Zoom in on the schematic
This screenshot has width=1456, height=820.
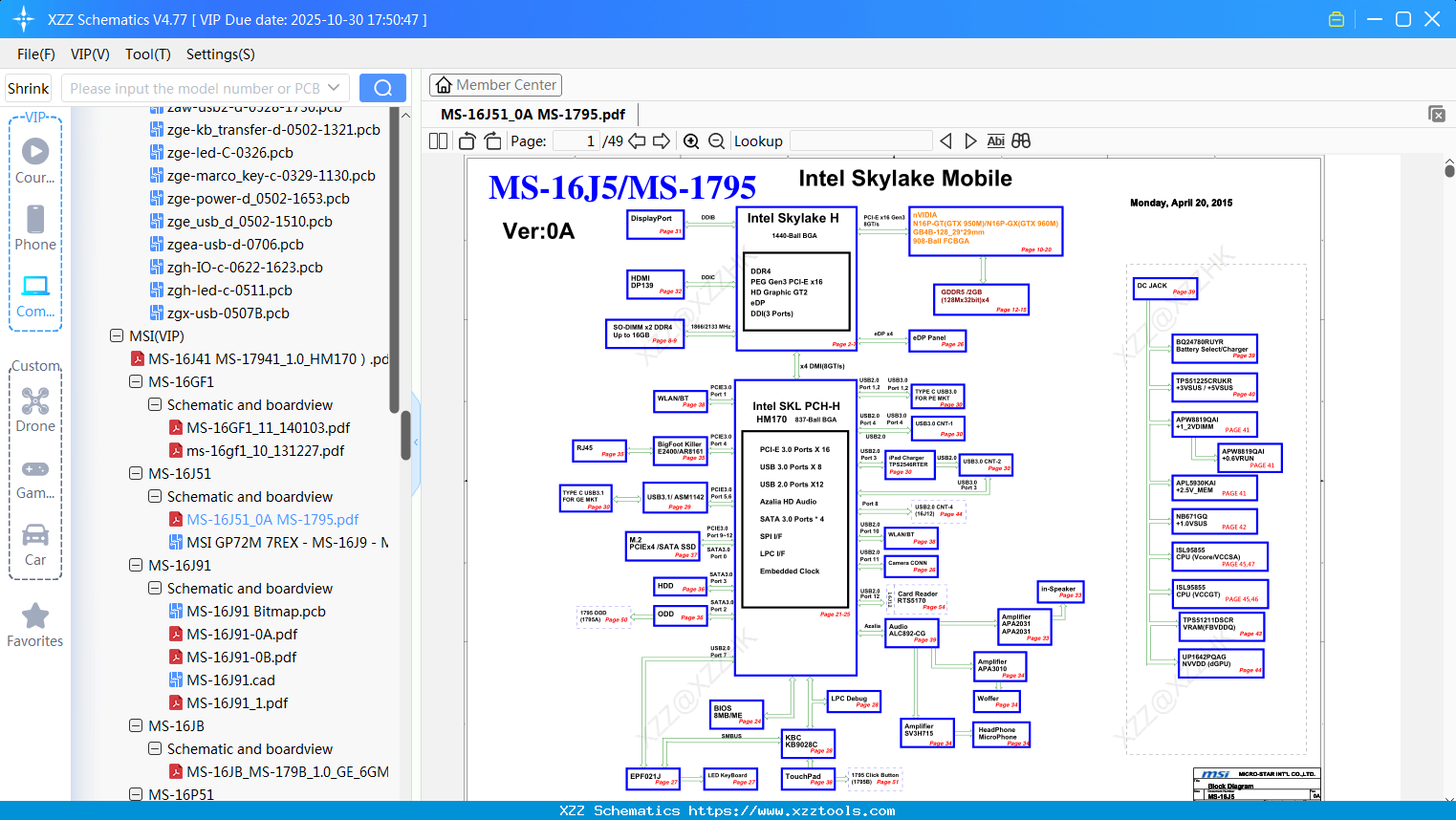click(691, 141)
